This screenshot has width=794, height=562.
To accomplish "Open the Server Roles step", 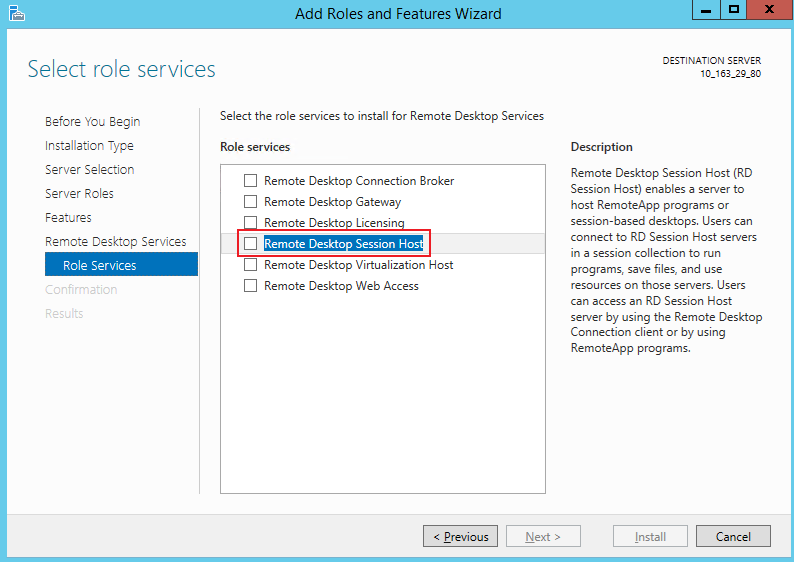I will pos(80,193).
